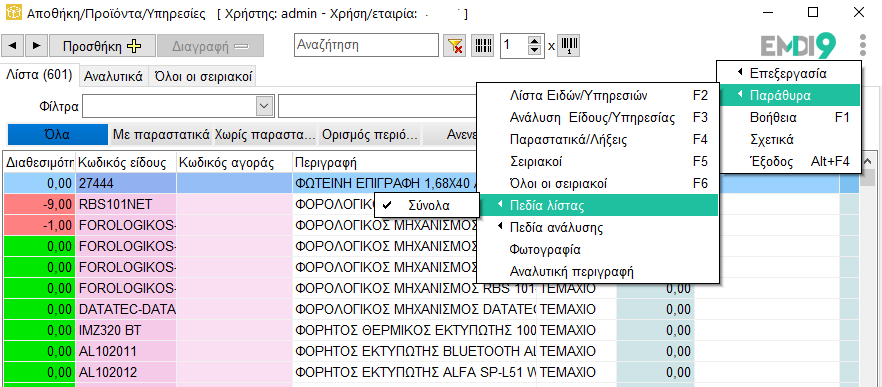Select the Με παραστατικά filter button
The height and width of the screenshot is (387, 882).
[x=161, y=134]
